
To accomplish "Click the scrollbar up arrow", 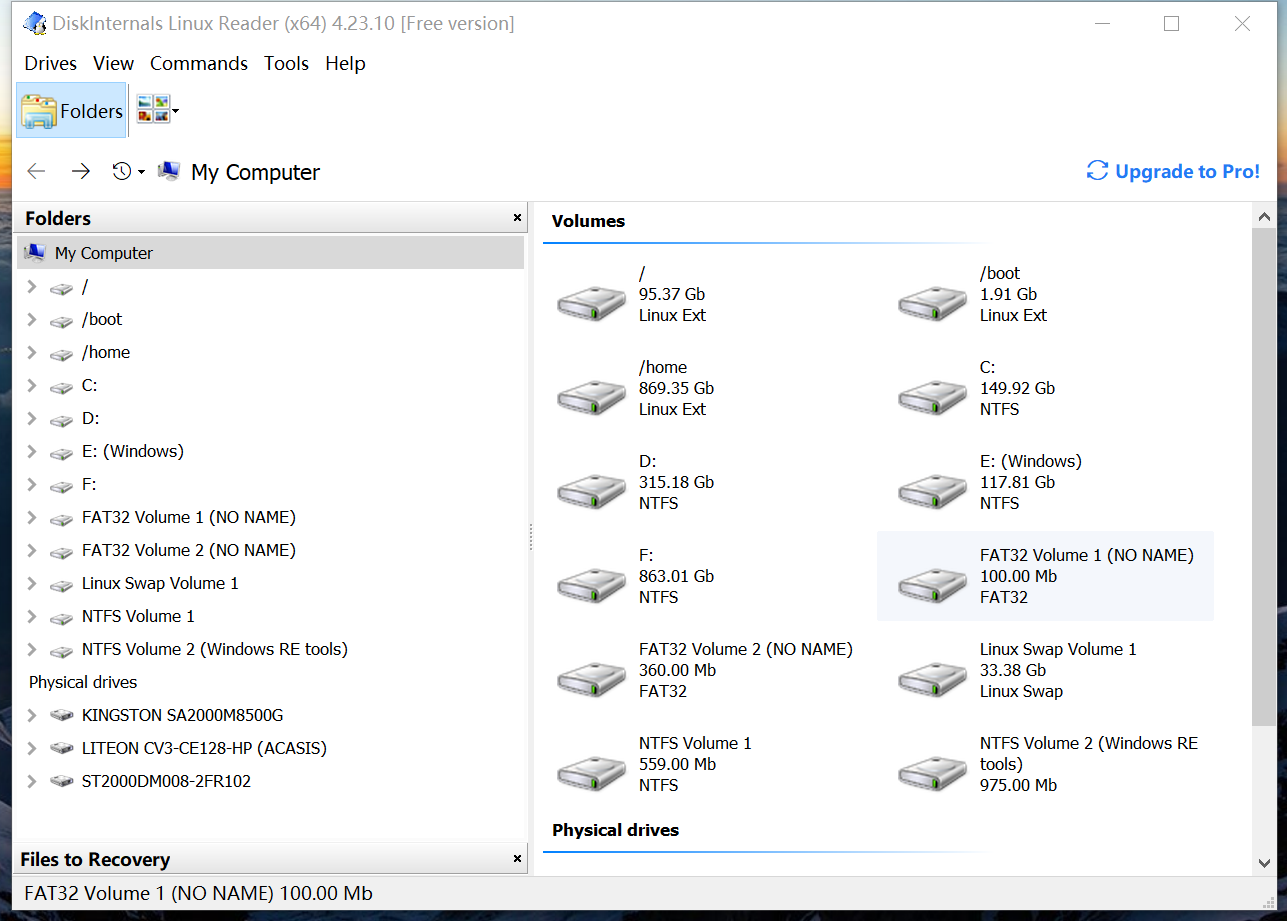I will pyautogui.click(x=1264, y=217).
